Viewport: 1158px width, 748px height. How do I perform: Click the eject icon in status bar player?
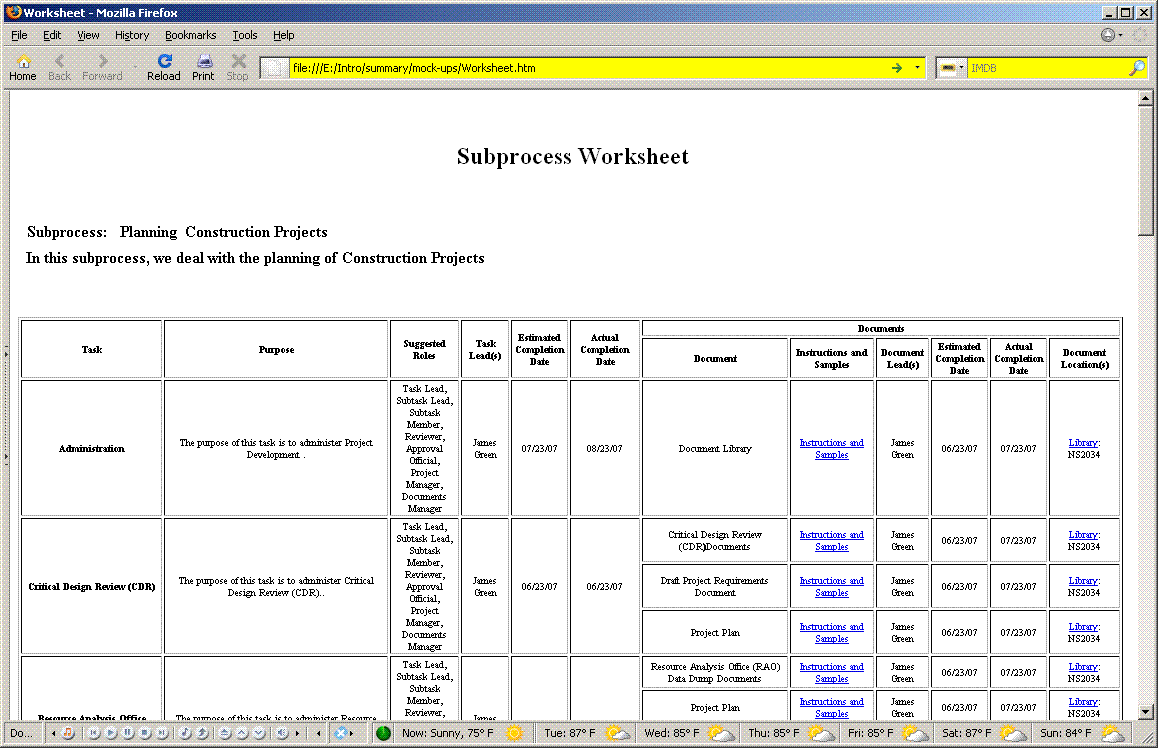pos(225,733)
